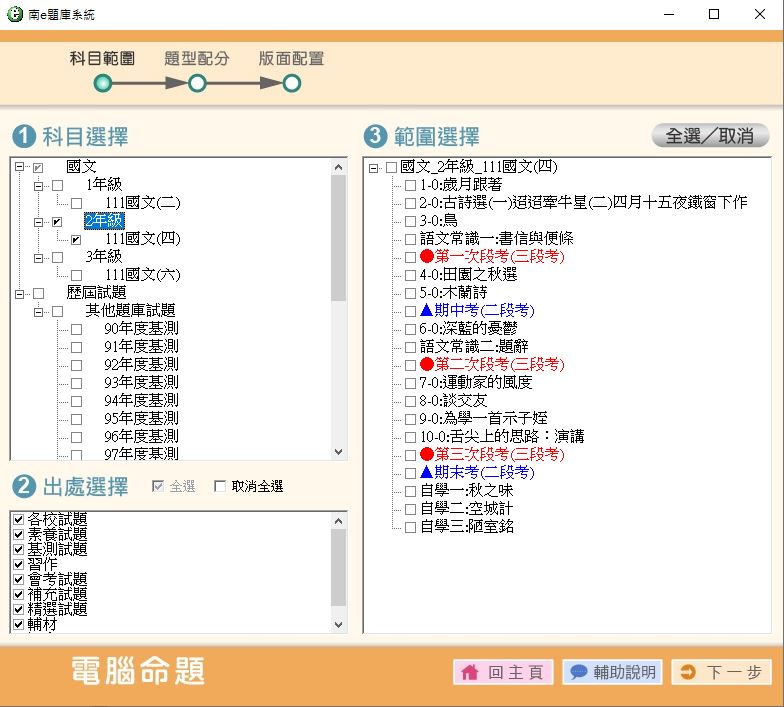
Task: Select 8-0:談交友 item
Action: pyautogui.click(x=453, y=400)
